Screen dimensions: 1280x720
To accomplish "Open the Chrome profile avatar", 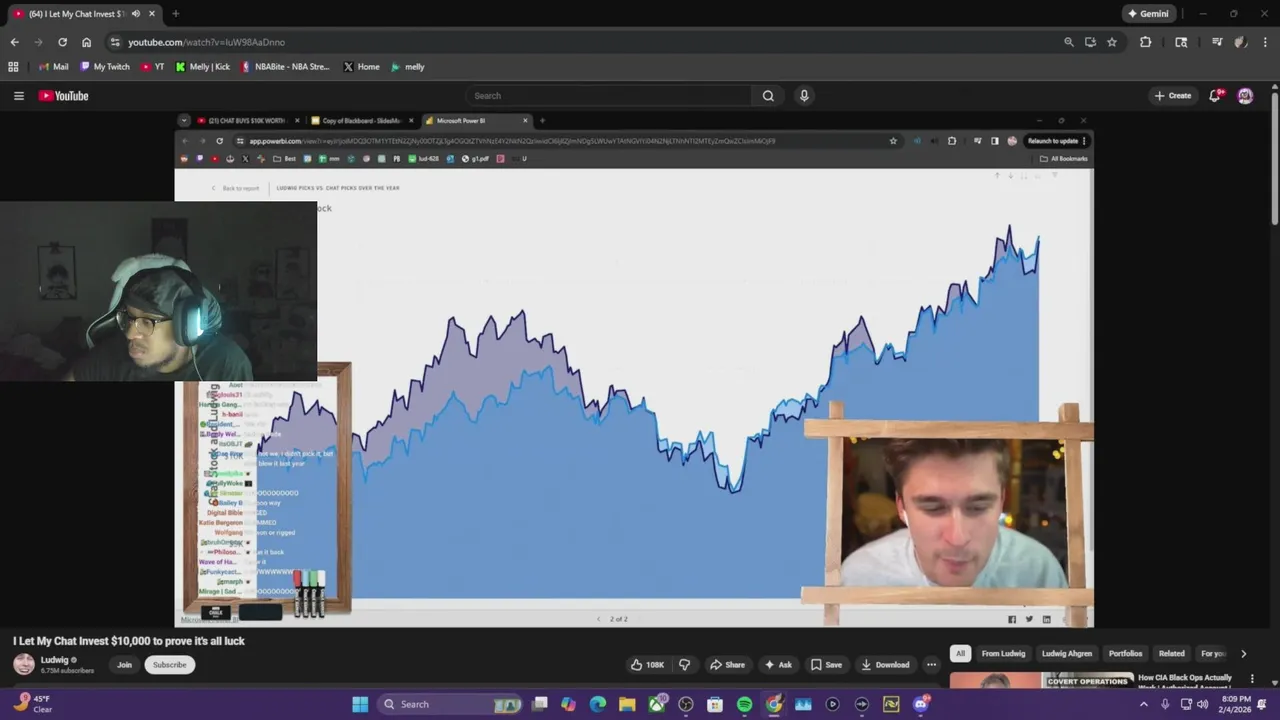I will click(x=1241, y=42).
